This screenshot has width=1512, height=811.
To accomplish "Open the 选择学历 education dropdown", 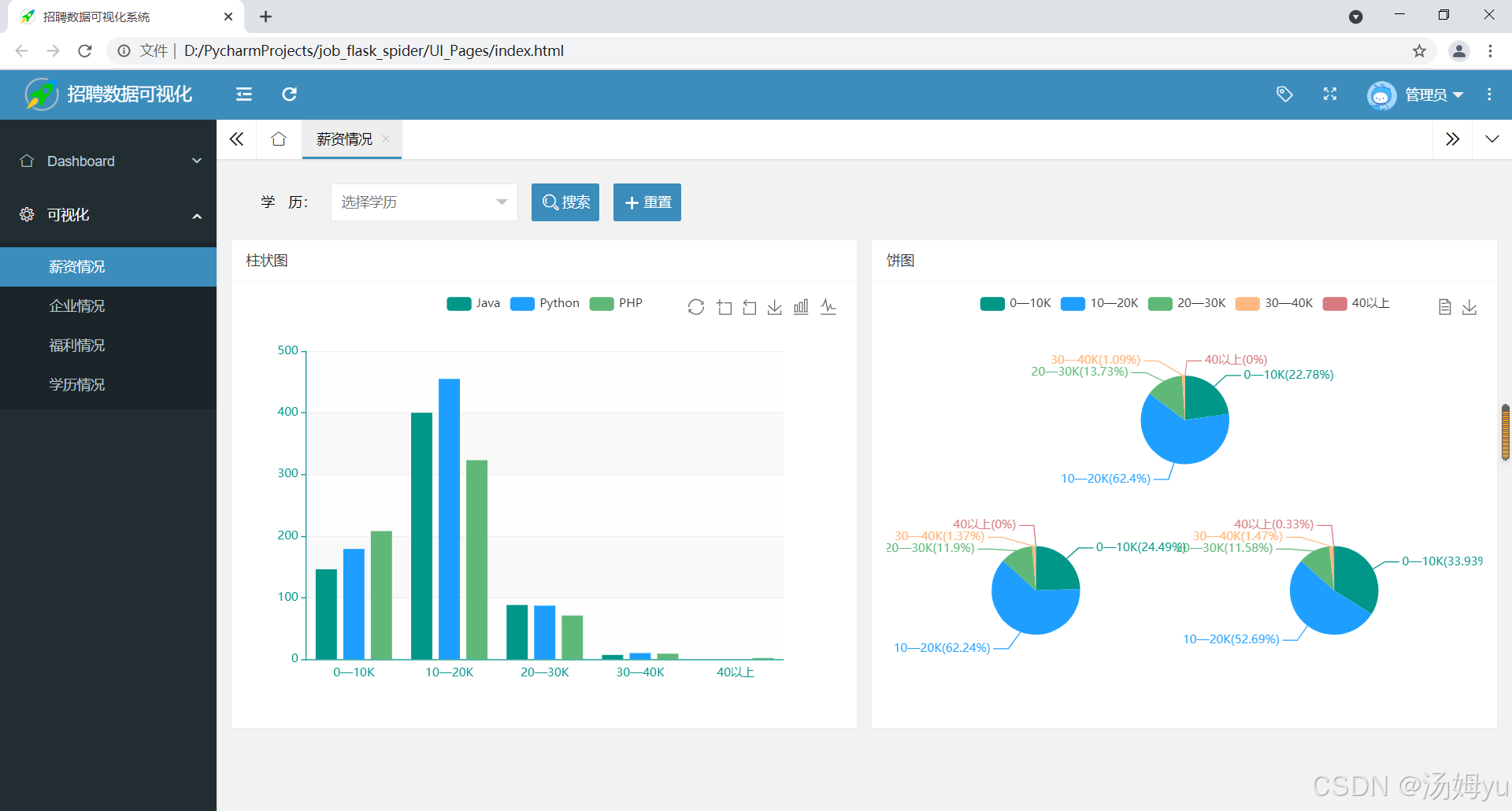I will (424, 202).
